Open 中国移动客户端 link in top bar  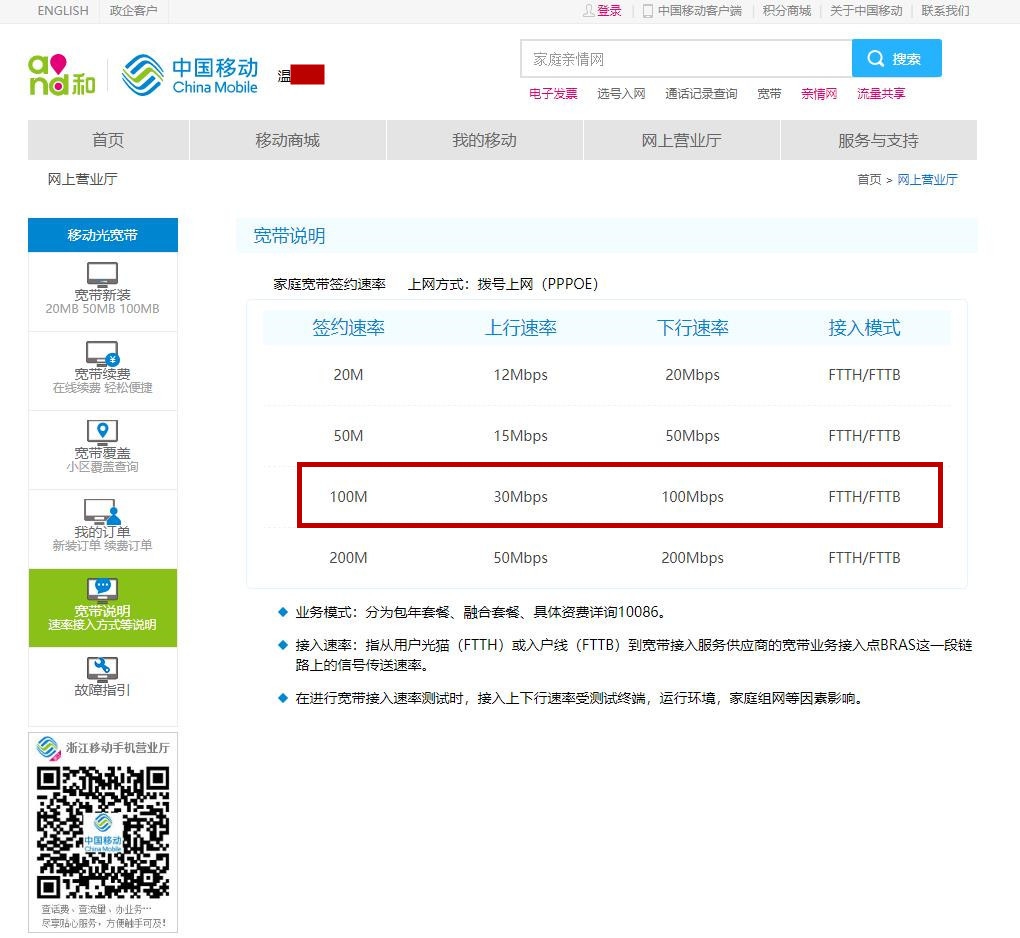pyautogui.click(x=699, y=11)
